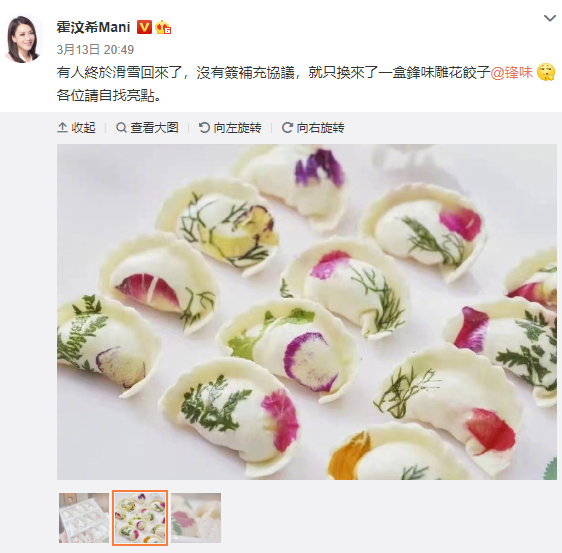Click the counterclockwise rotate arrow icon
Image resolution: width=562 pixels, height=553 pixels.
(x=204, y=128)
